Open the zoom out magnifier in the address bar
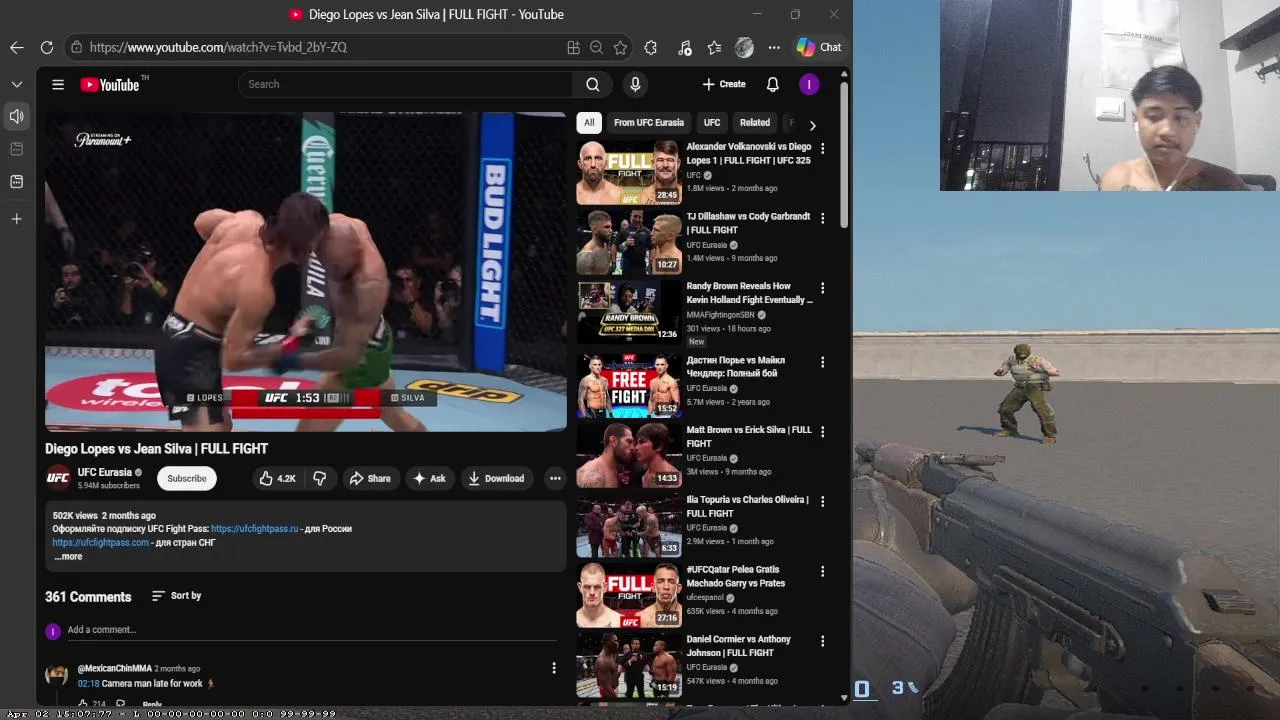1280x720 pixels. [x=596, y=47]
